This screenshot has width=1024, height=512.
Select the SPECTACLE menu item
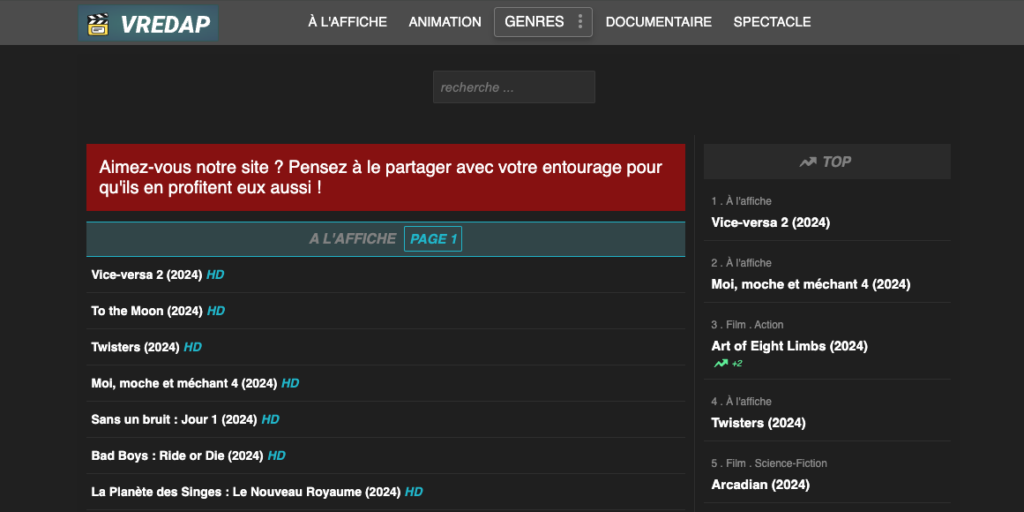[772, 22]
